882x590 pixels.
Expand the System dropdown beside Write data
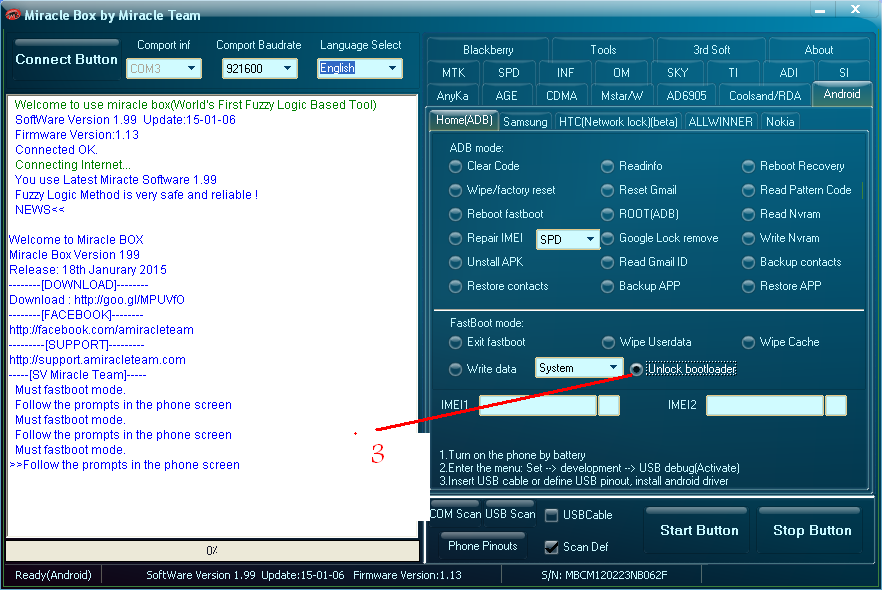pyautogui.click(x=579, y=368)
